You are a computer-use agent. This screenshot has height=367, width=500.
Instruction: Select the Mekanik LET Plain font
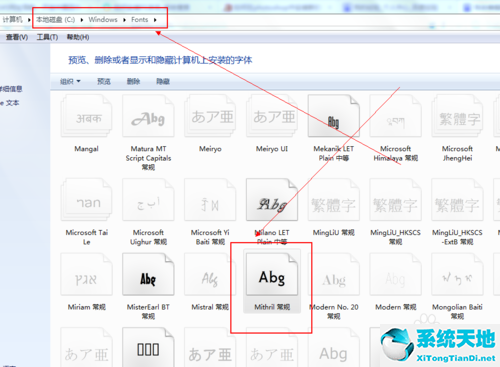click(334, 116)
